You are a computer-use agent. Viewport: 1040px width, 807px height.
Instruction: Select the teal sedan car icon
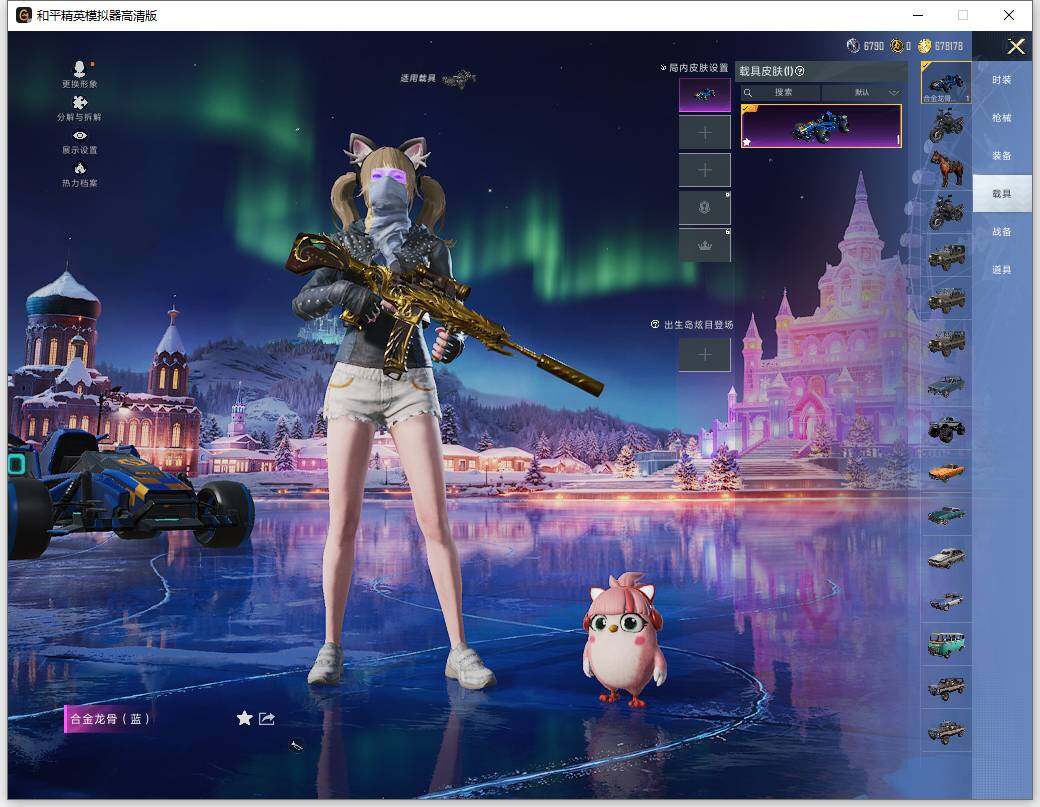tap(946, 515)
